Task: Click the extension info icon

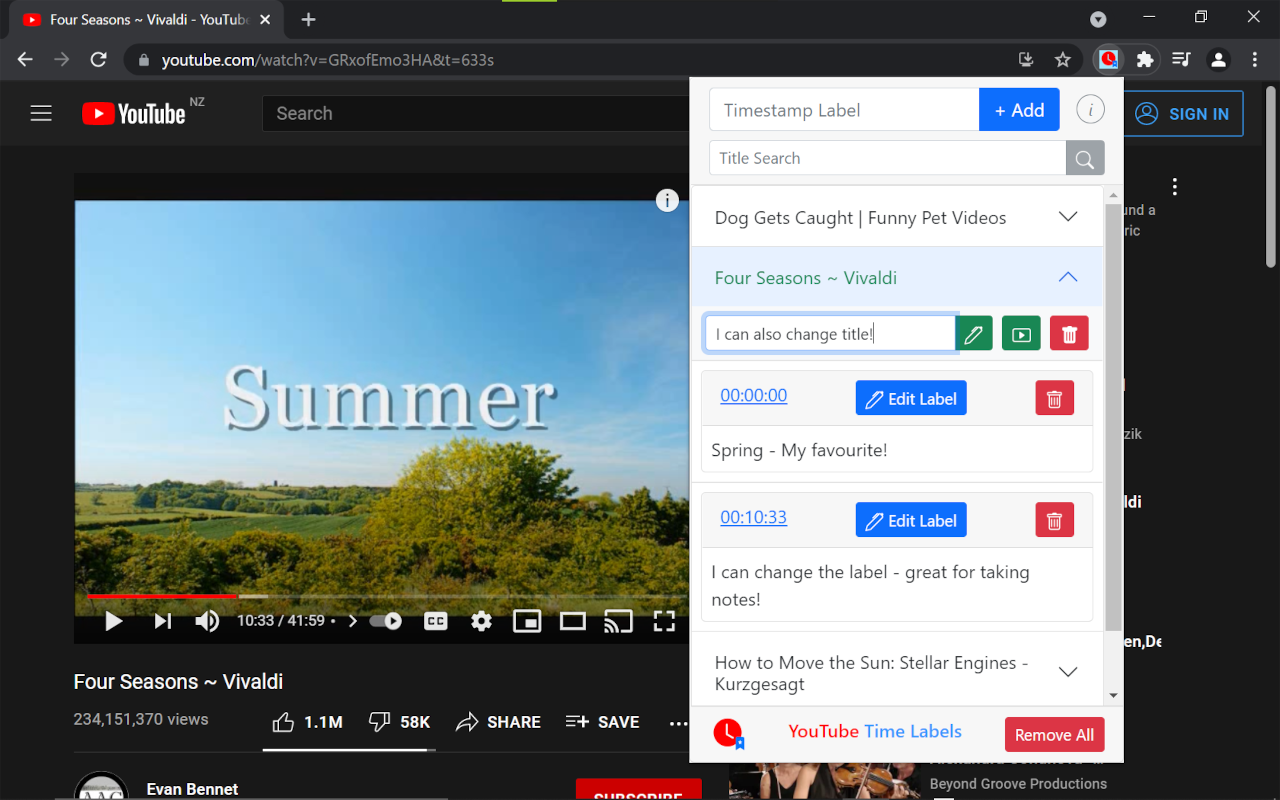Action: (x=1090, y=110)
